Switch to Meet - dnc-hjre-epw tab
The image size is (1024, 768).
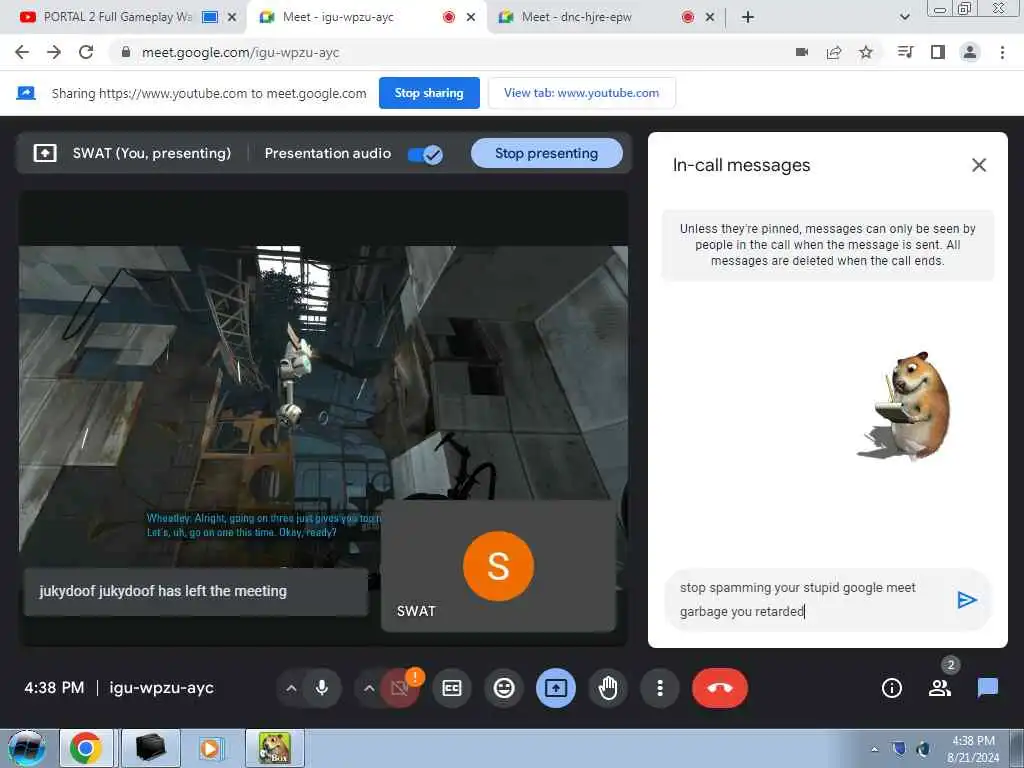pos(575,17)
